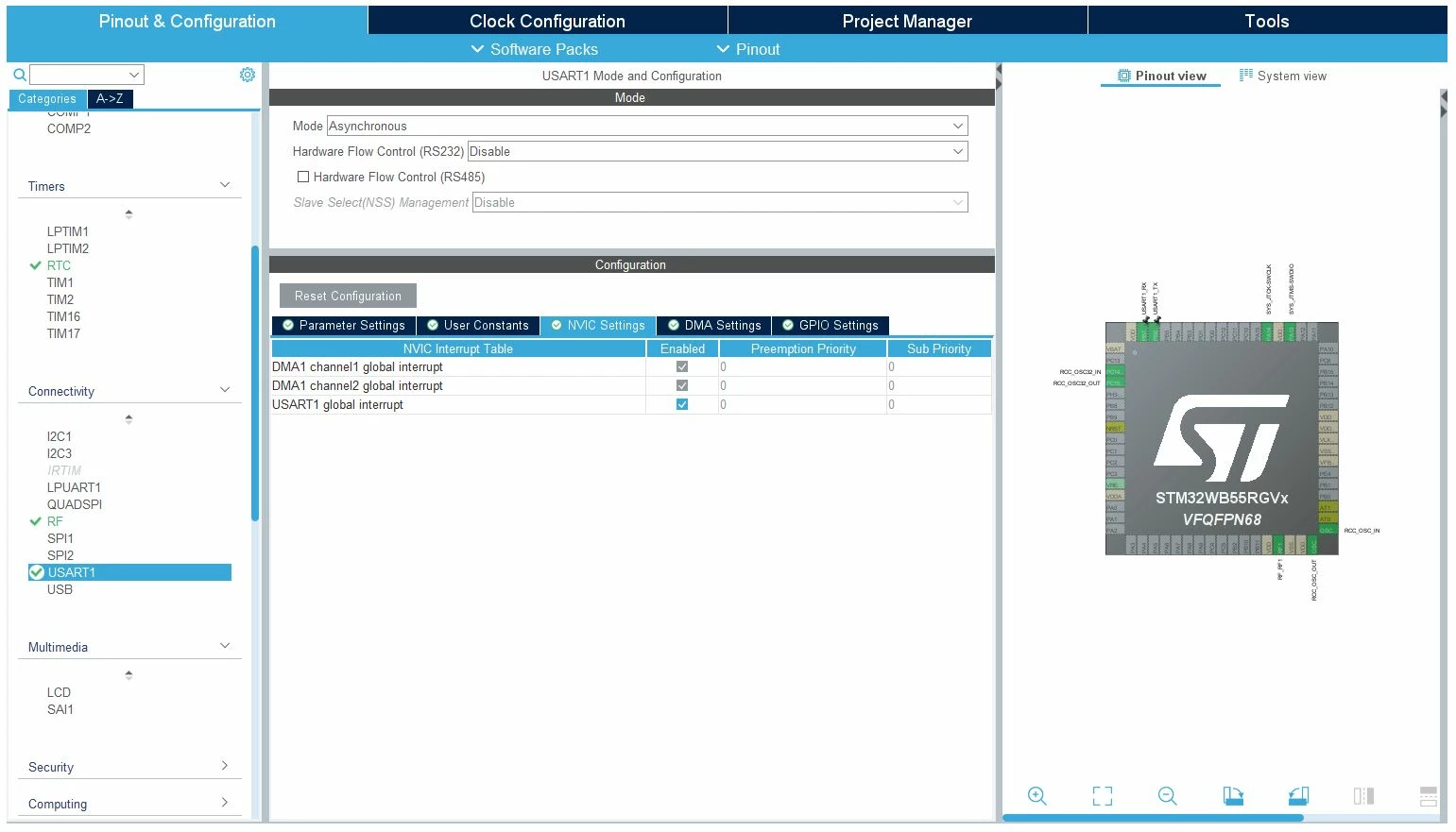Image resolution: width=1456 pixels, height=832 pixels.
Task: Select RTC in the Timers list
Action: (59, 265)
